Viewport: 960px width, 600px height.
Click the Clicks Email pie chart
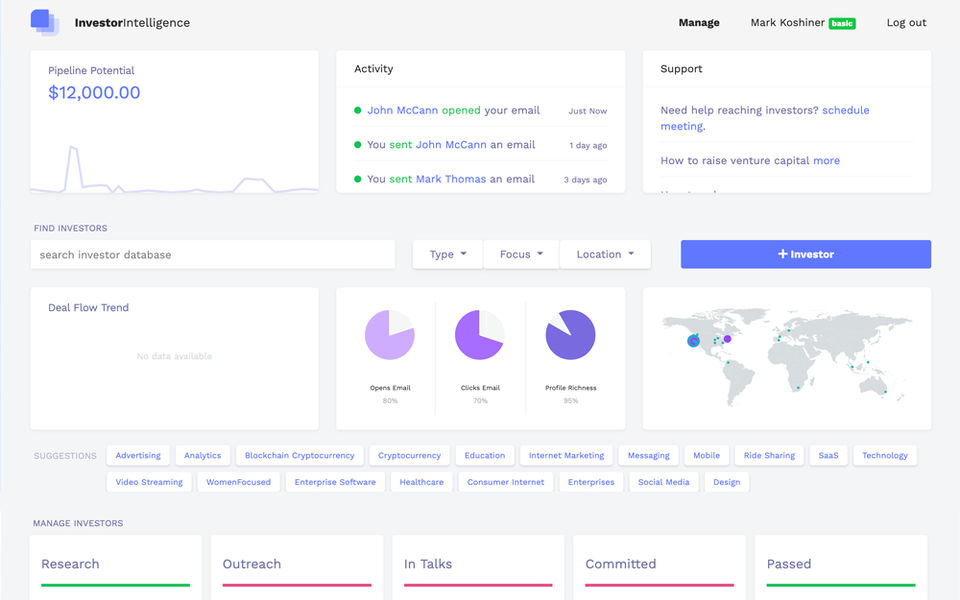[x=479, y=334]
